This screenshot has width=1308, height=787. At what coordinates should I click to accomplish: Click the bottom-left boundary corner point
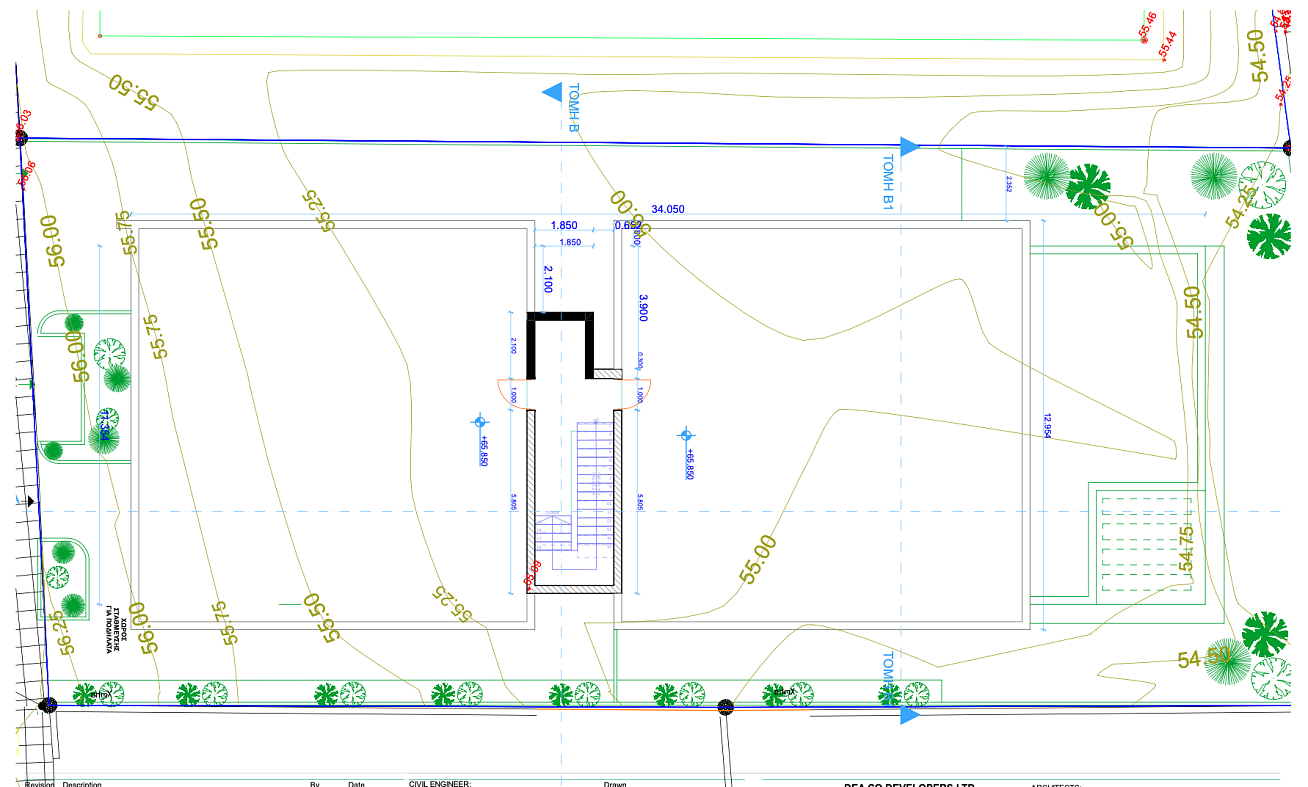click(46, 705)
